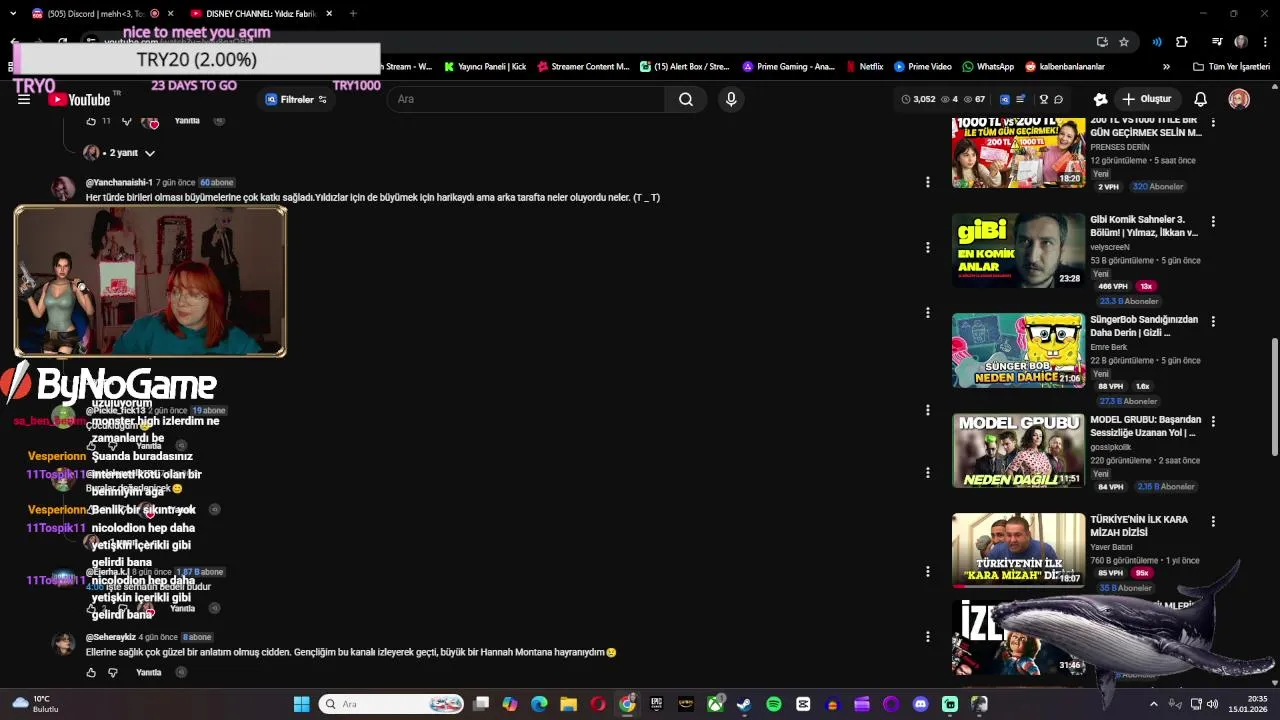Click the Windows taskbar search box
Screen dimensions: 1280x720
pos(392,704)
